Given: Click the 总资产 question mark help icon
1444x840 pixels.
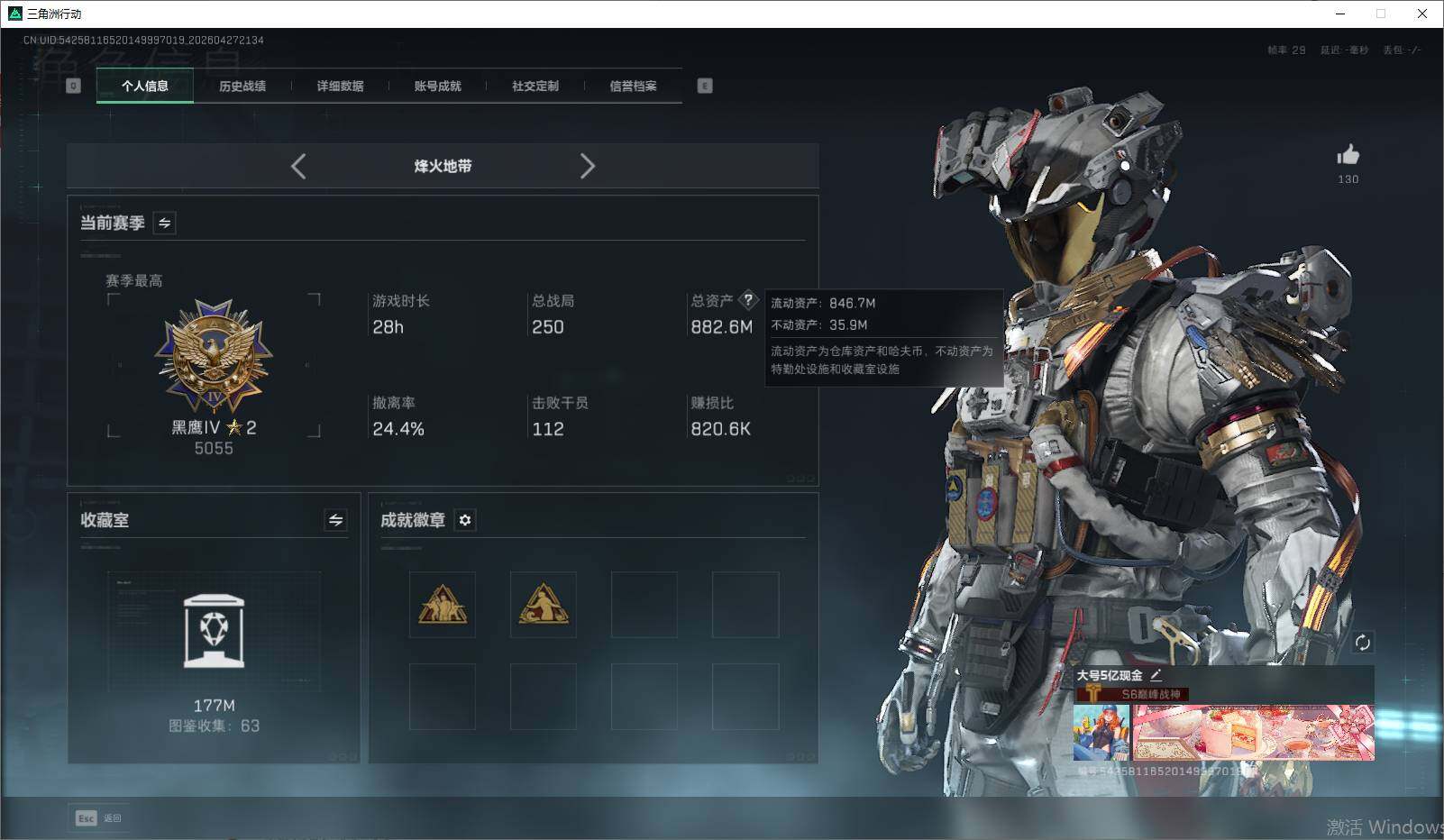Looking at the screenshot, I should [748, 300].
